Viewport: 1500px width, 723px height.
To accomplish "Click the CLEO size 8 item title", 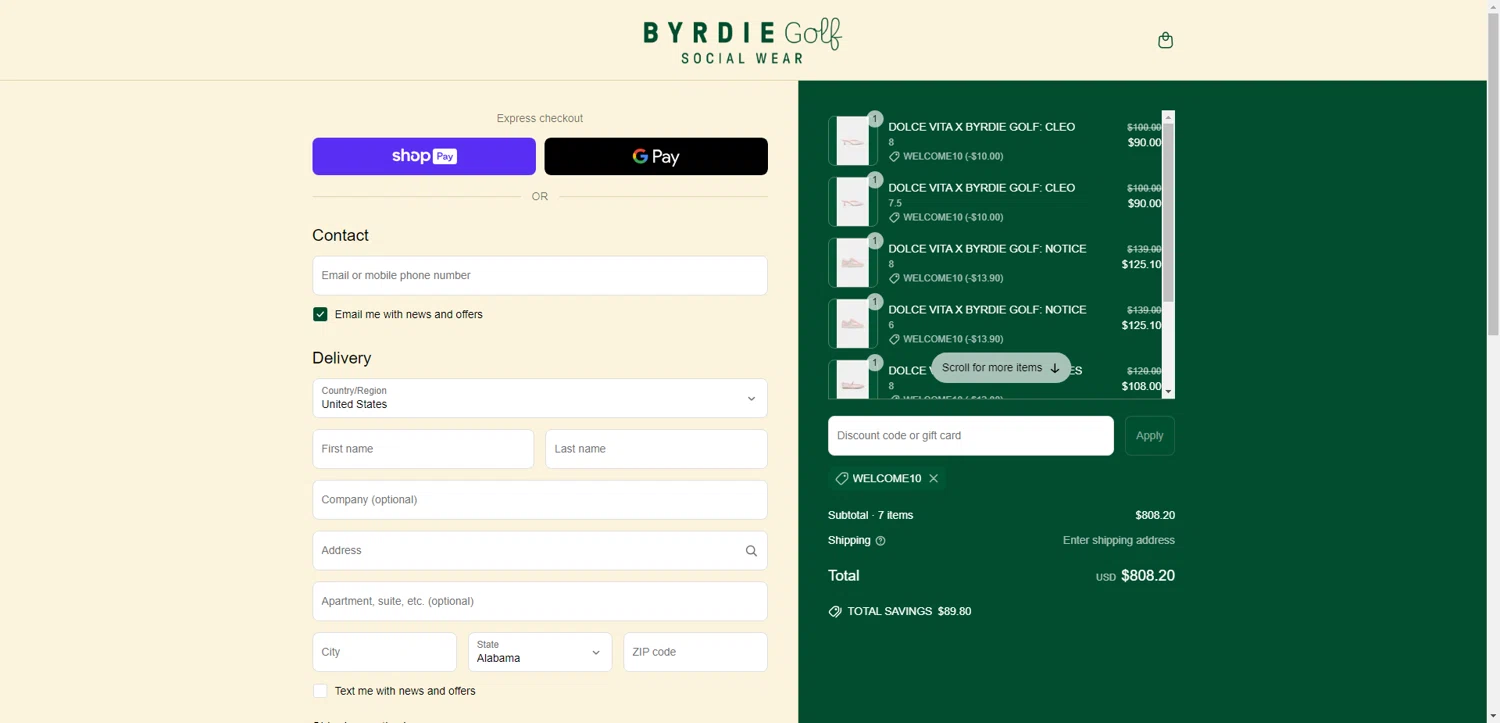I will (982, 127).
